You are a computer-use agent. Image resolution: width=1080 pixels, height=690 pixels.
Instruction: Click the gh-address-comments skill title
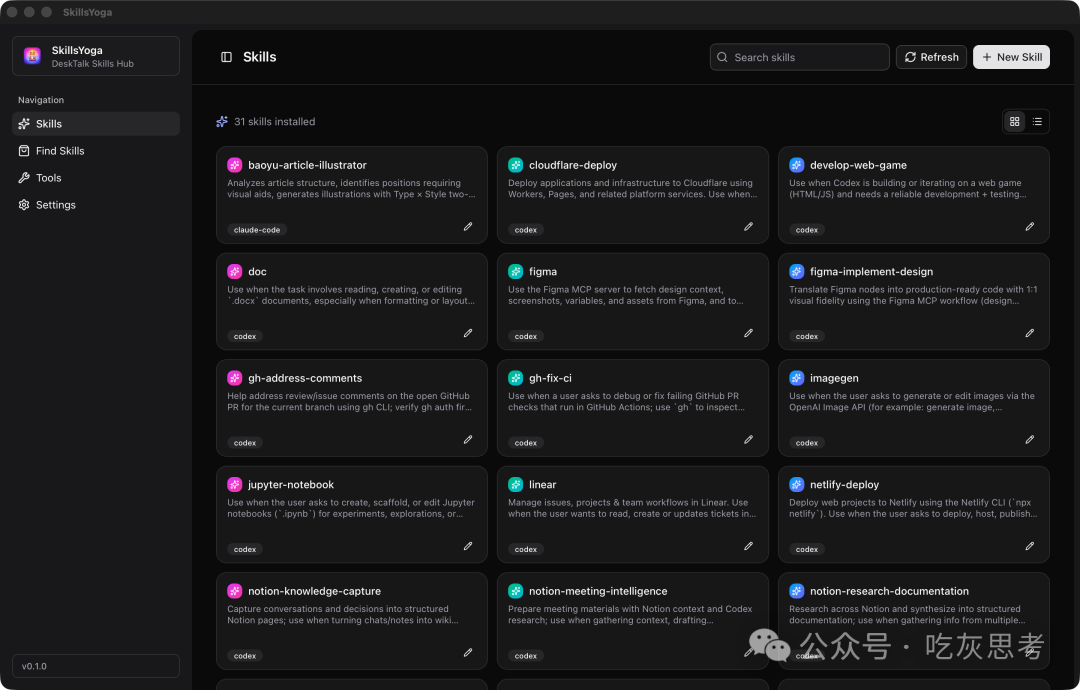coord(305,378)
